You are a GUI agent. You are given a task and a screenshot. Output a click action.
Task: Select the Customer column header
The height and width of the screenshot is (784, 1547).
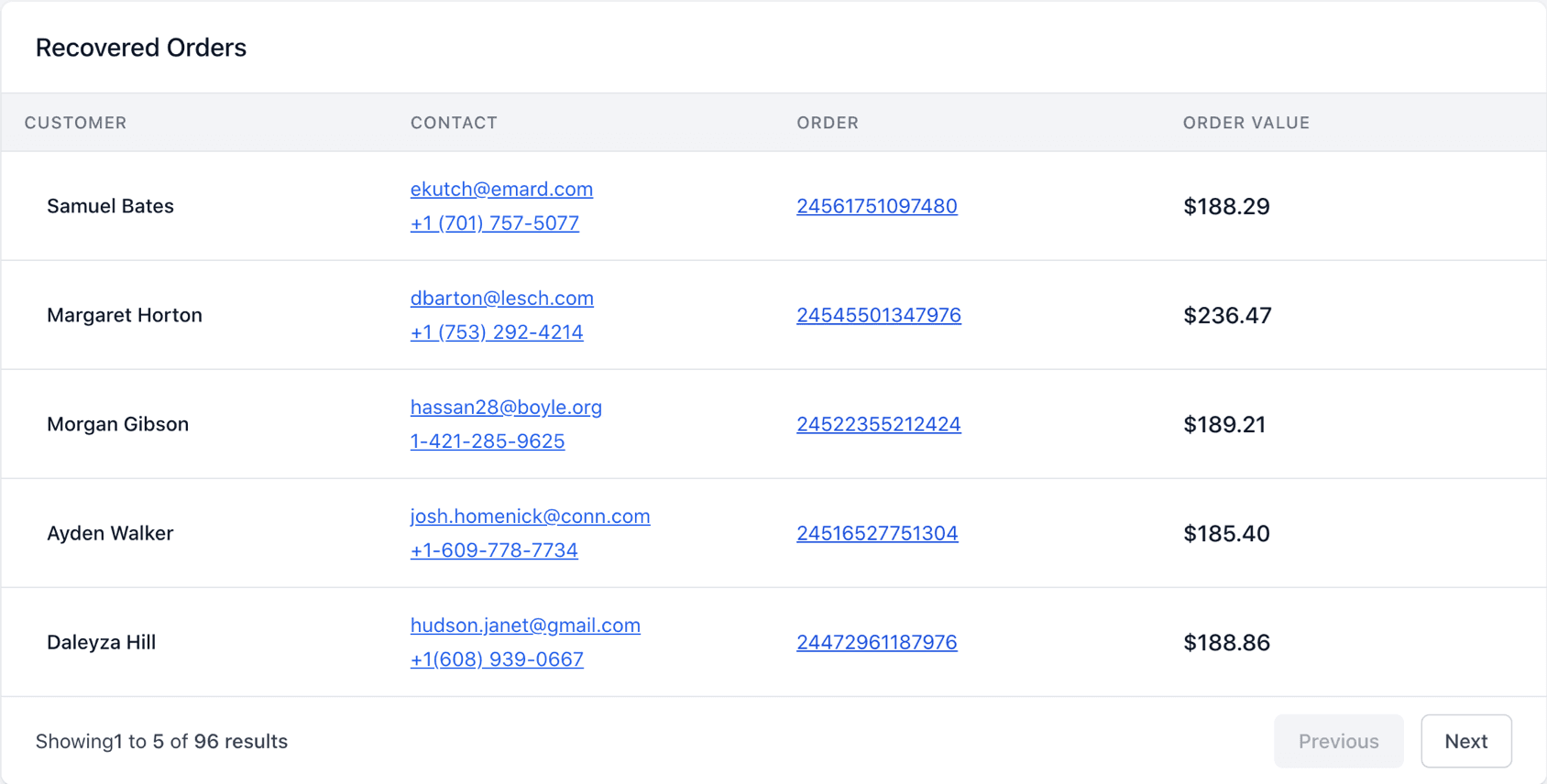(76, 123)
